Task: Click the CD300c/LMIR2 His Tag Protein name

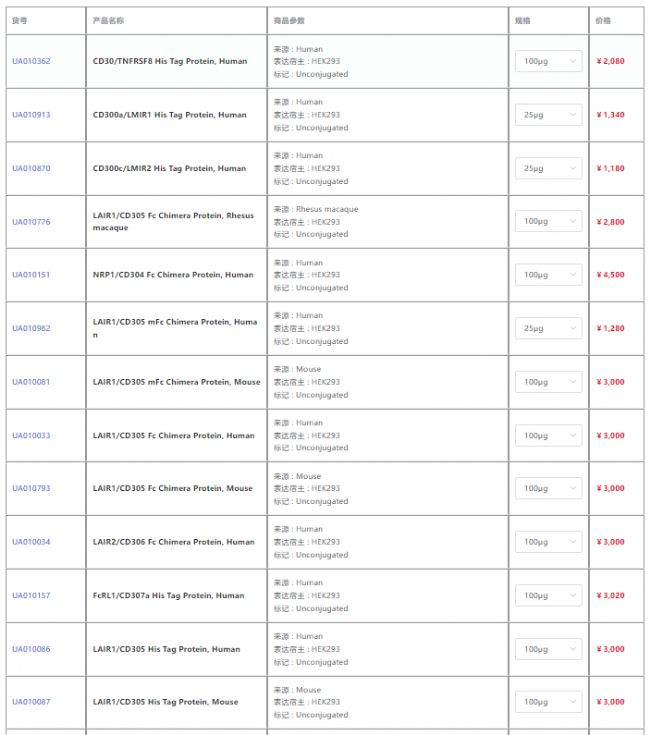Action: click(169, 168)
